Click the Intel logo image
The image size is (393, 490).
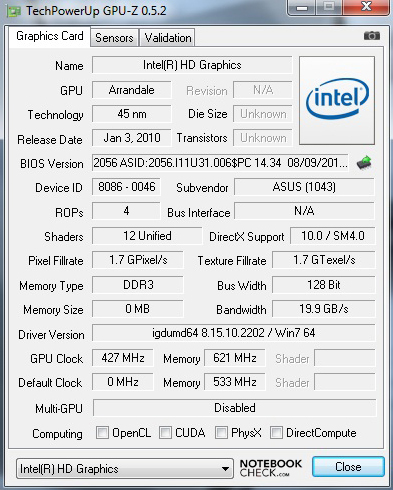pyautogui.click(x=337, y=100)
